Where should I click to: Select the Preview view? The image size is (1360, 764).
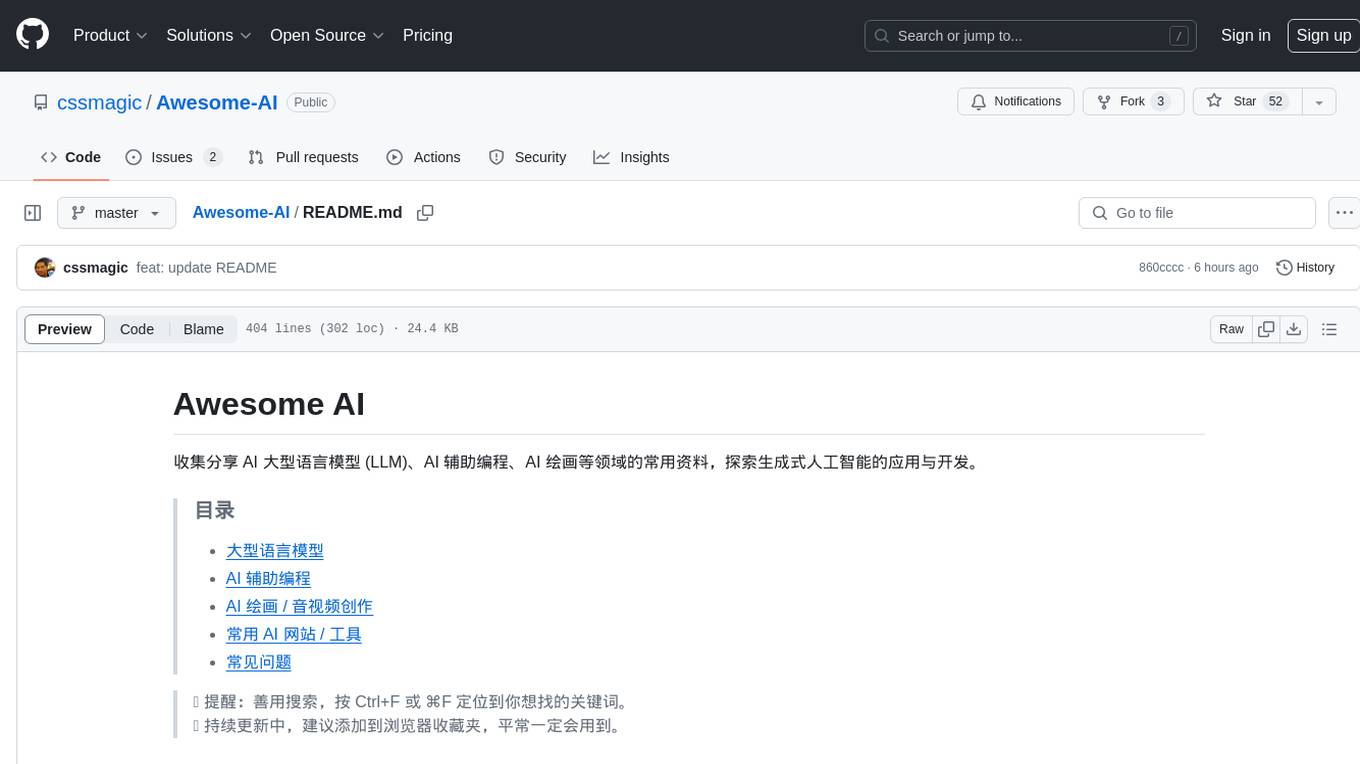(x=65, y=329)
